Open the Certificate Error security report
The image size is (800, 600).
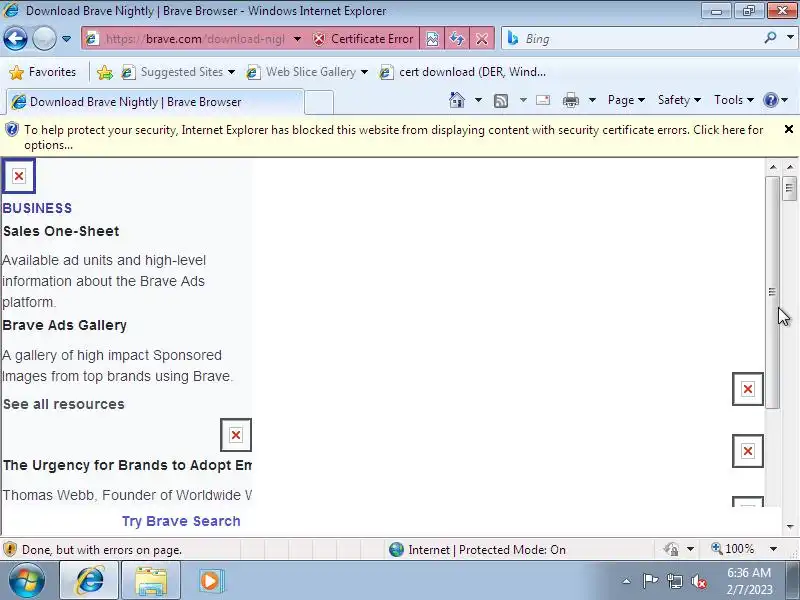coord(363,39)
